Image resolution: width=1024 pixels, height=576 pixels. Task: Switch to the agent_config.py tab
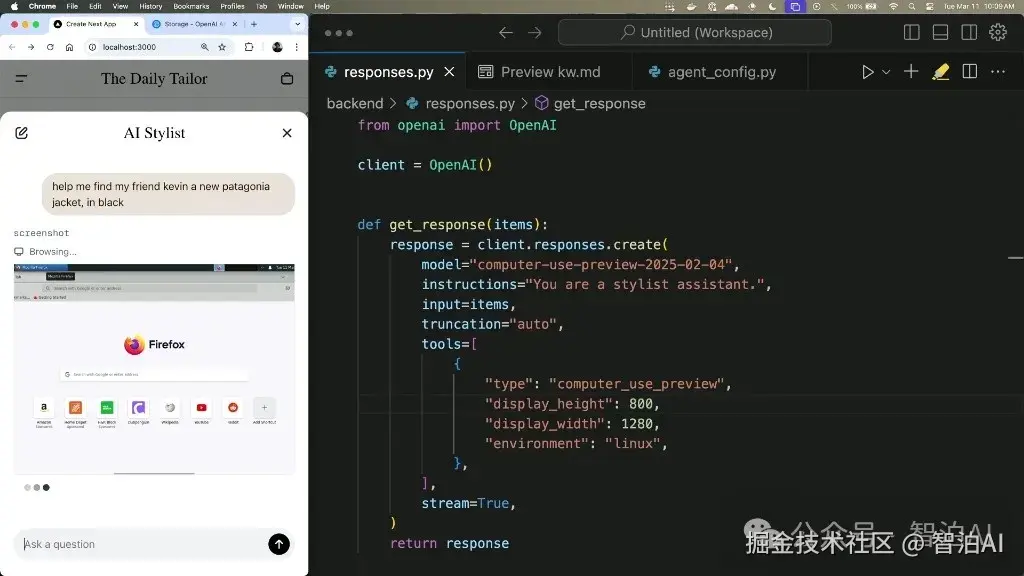click(x=722, y=72)
